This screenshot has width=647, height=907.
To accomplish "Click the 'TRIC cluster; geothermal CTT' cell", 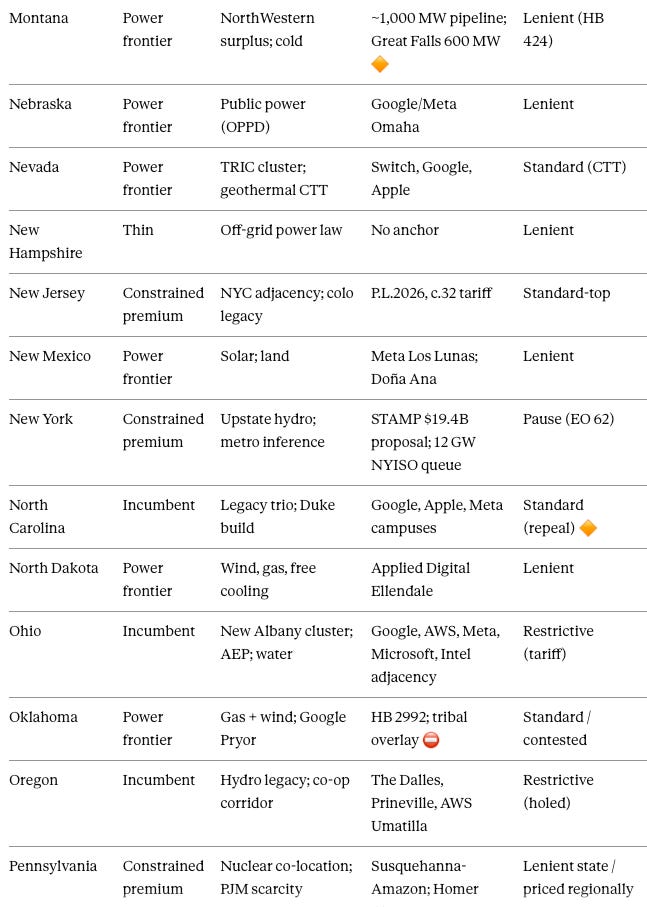I will 274,179.
